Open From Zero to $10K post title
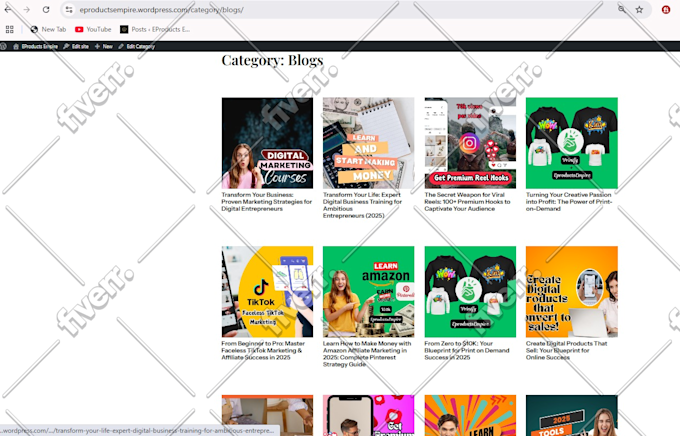 [467, 350]
